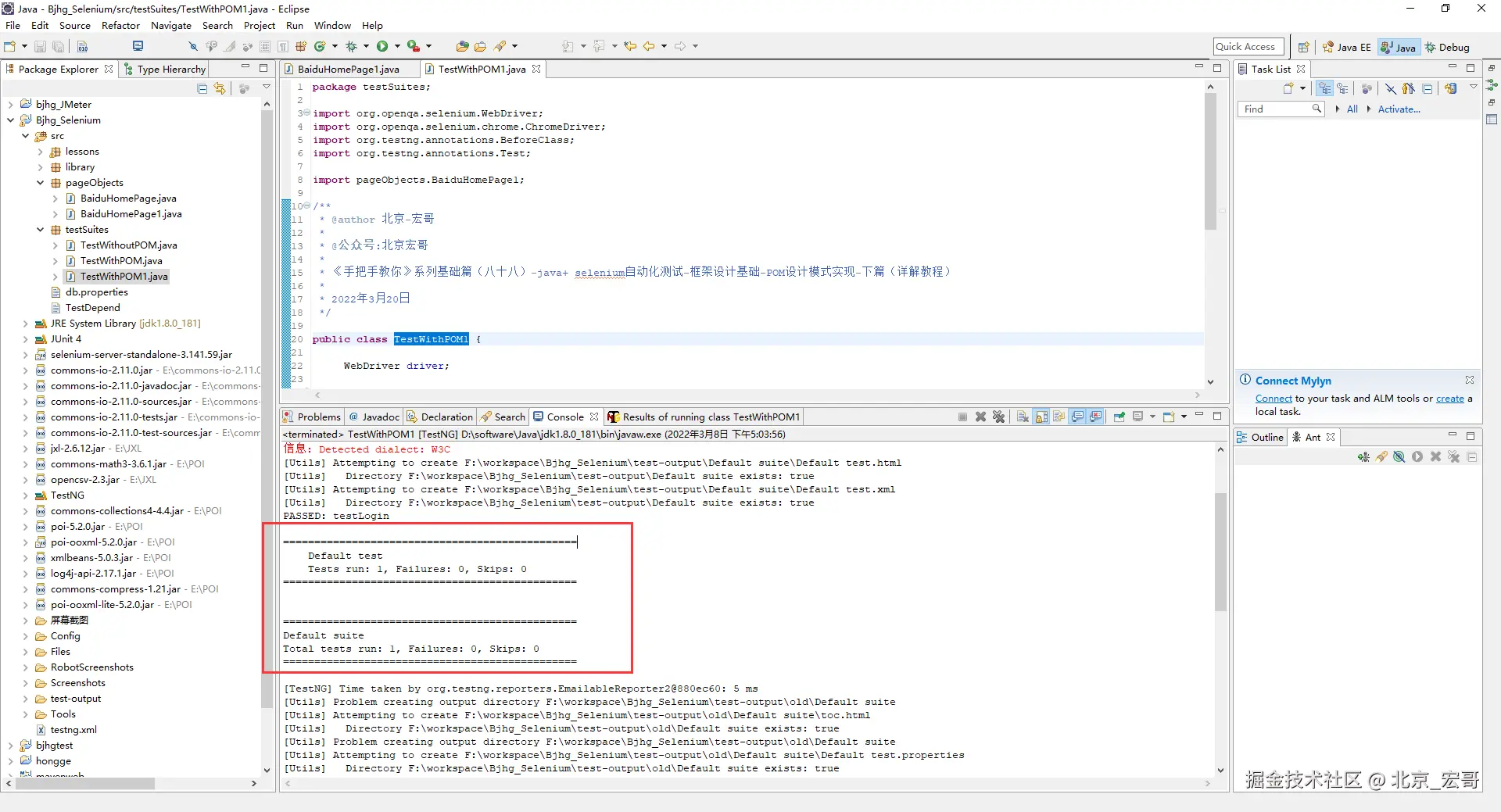Toggle Pin Console button

(x=1119, y=417)
